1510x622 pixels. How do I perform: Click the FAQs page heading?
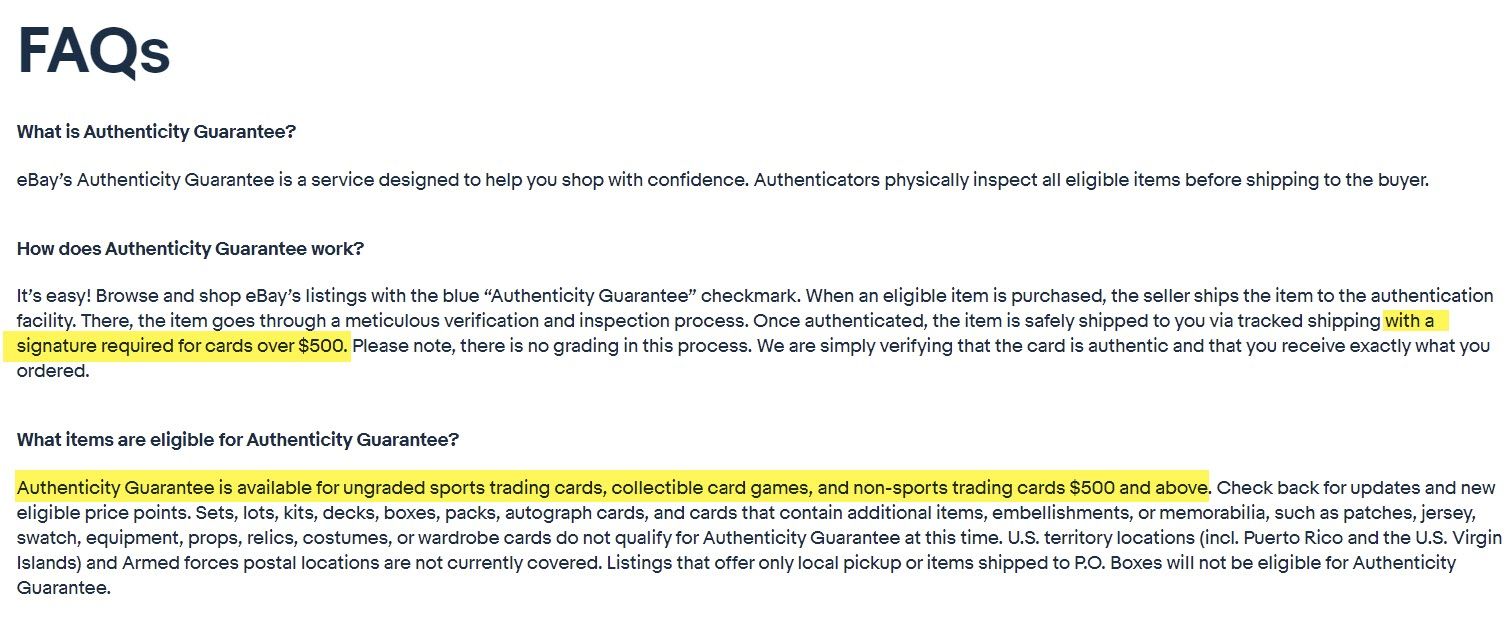click(x=94, y=51)
